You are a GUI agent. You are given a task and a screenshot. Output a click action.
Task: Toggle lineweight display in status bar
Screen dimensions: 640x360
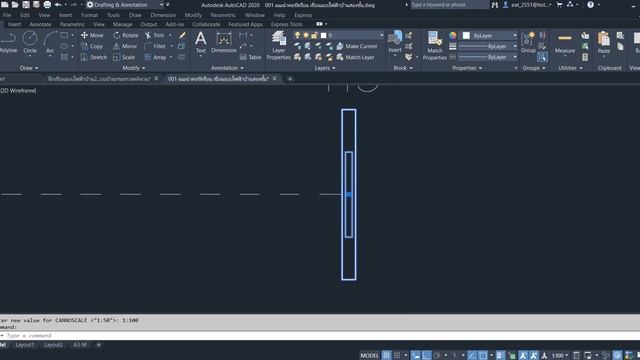click(x=500, y=356)
